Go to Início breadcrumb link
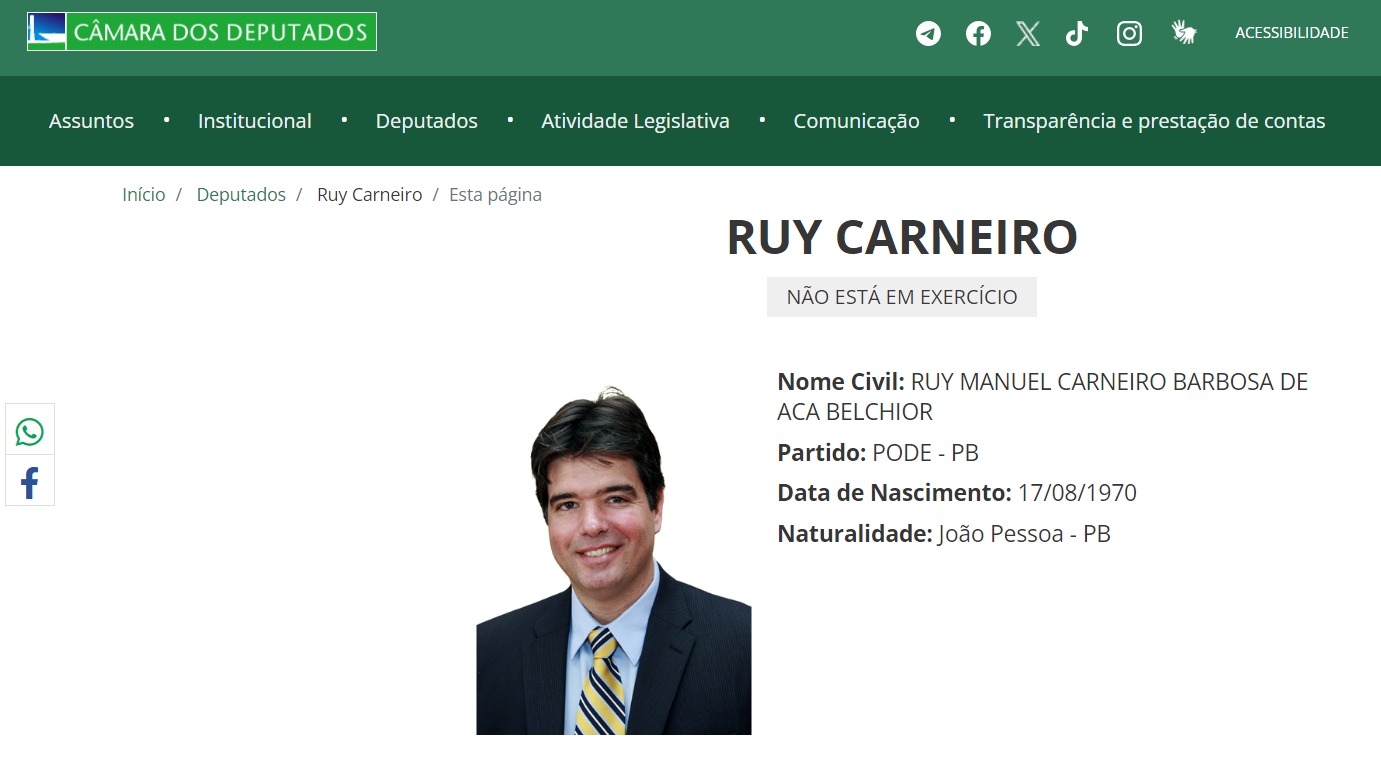This screenshot has width=1381, height=767. [x=144, y=195]
